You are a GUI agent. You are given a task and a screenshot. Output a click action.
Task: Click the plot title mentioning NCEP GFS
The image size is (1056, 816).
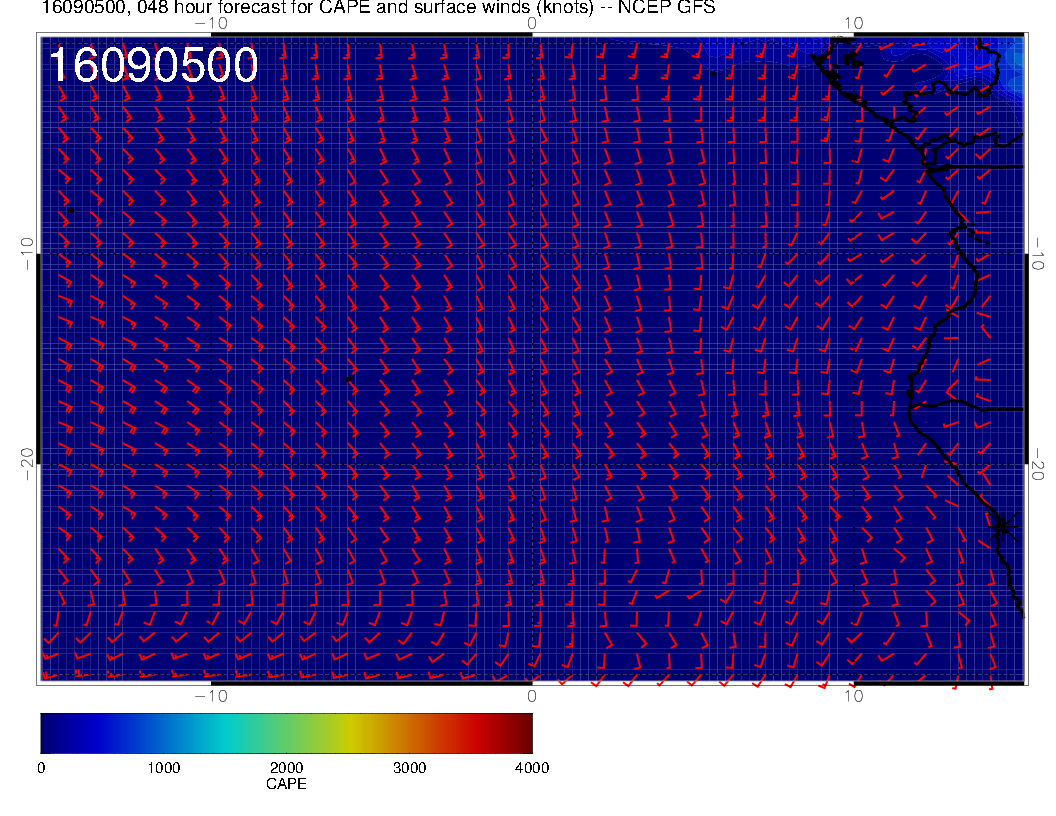[x=378, y=7]
